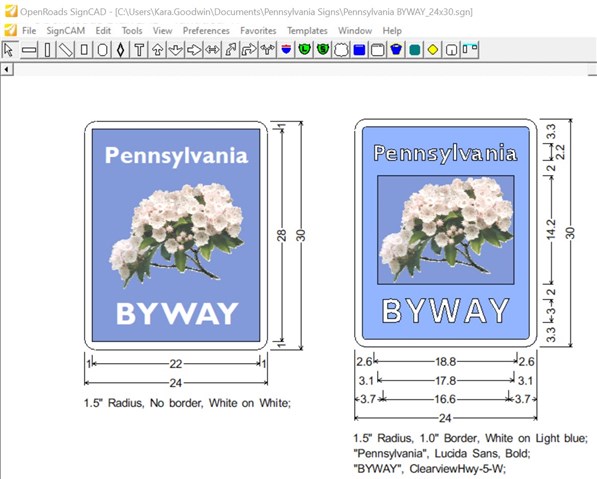
Task: Insert the Interstate shield symbol
Action: (286, 50)
